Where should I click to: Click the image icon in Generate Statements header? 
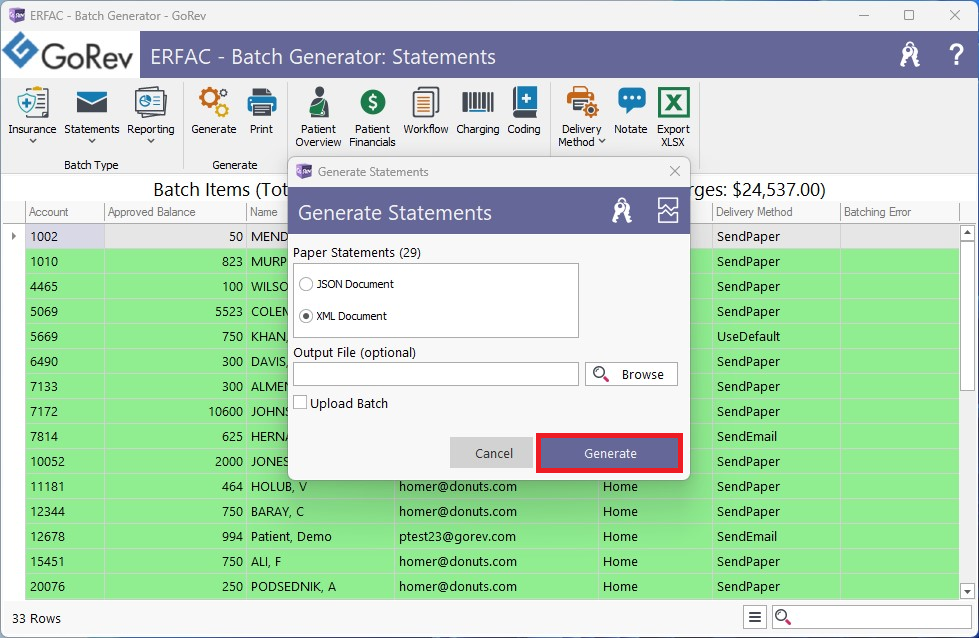coord(667,210)
